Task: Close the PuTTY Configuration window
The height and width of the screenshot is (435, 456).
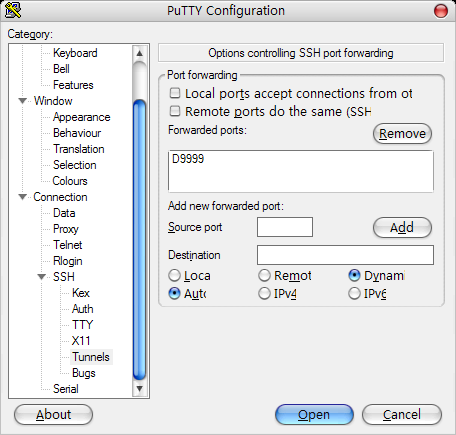Action: pyautogui.click(x=441, y=11)
